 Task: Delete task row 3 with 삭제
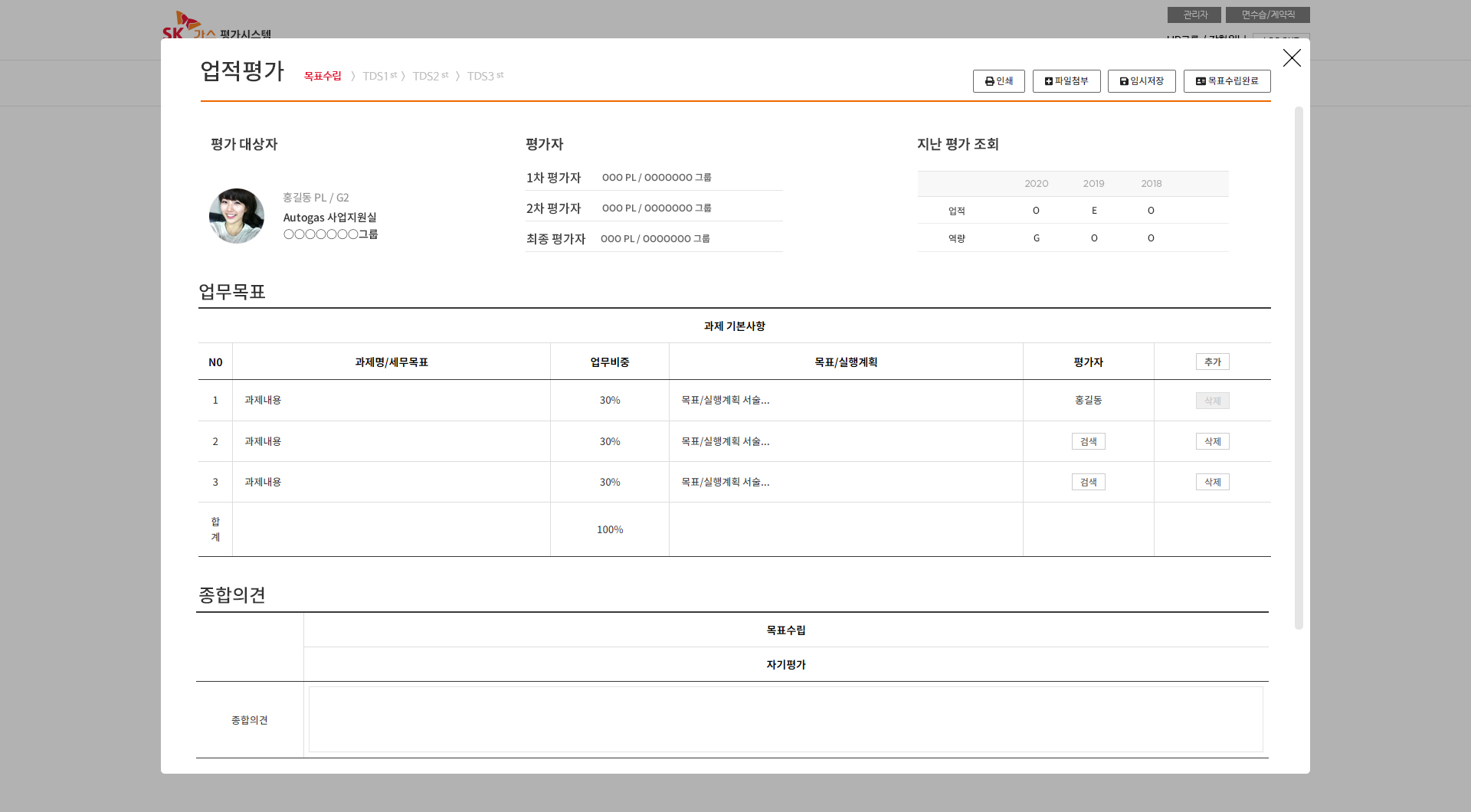click(x=1212, y=482)
